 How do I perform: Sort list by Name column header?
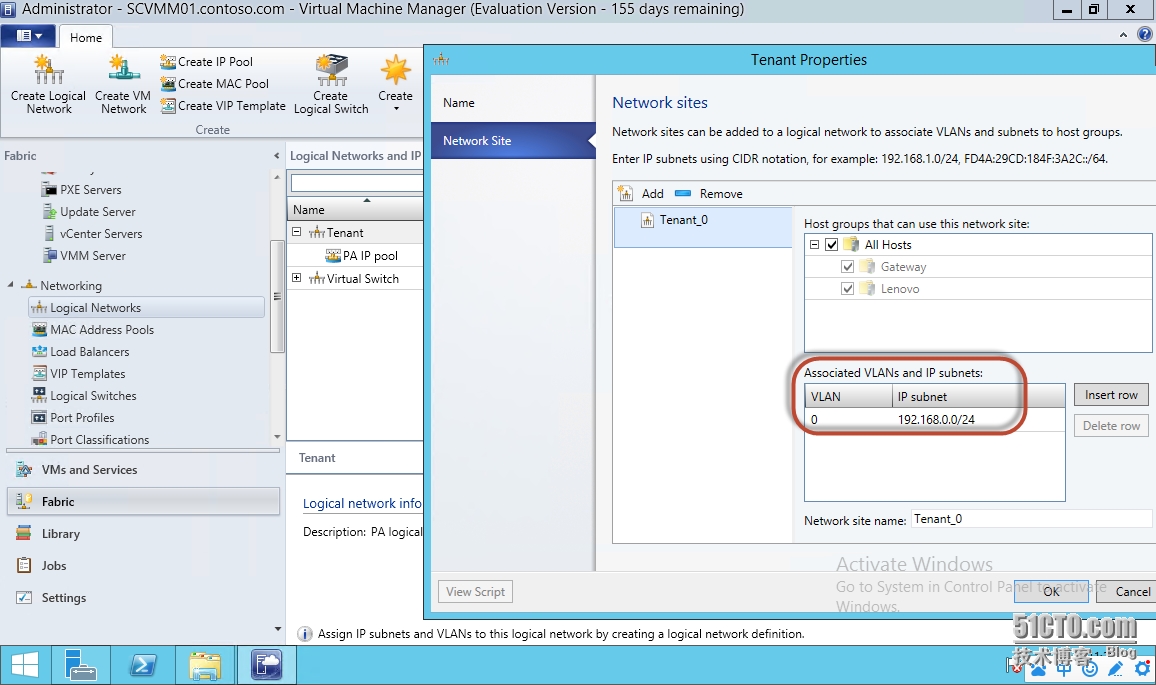(355, 209)
